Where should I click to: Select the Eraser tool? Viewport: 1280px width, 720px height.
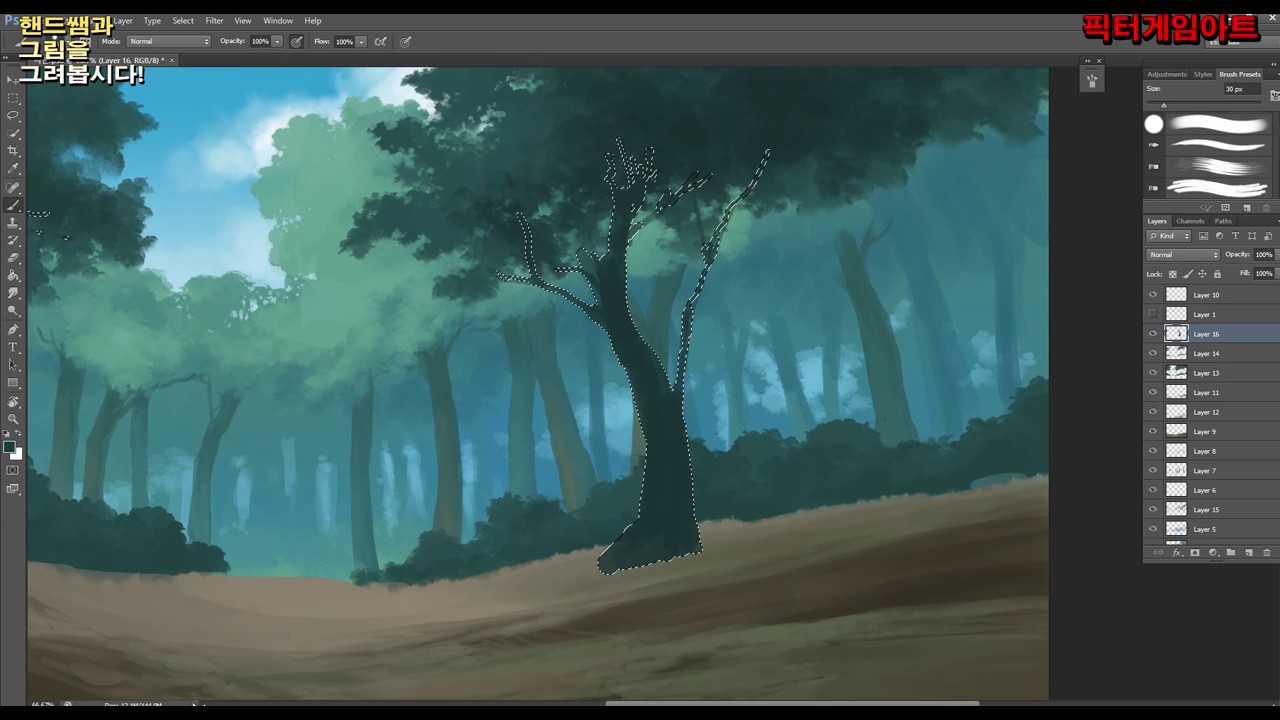tap(13, 258)
